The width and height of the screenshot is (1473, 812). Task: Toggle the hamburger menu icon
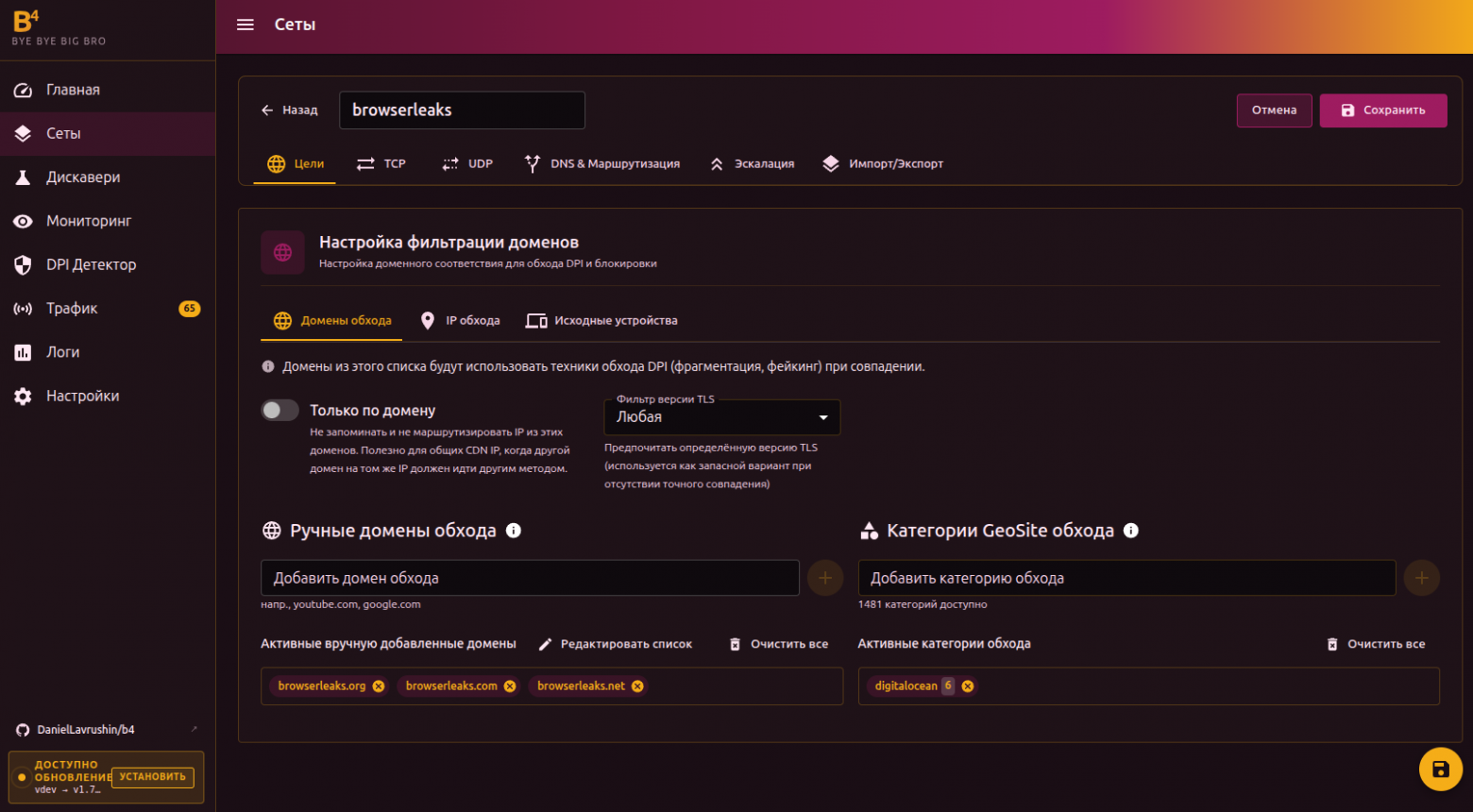point(245,25)
